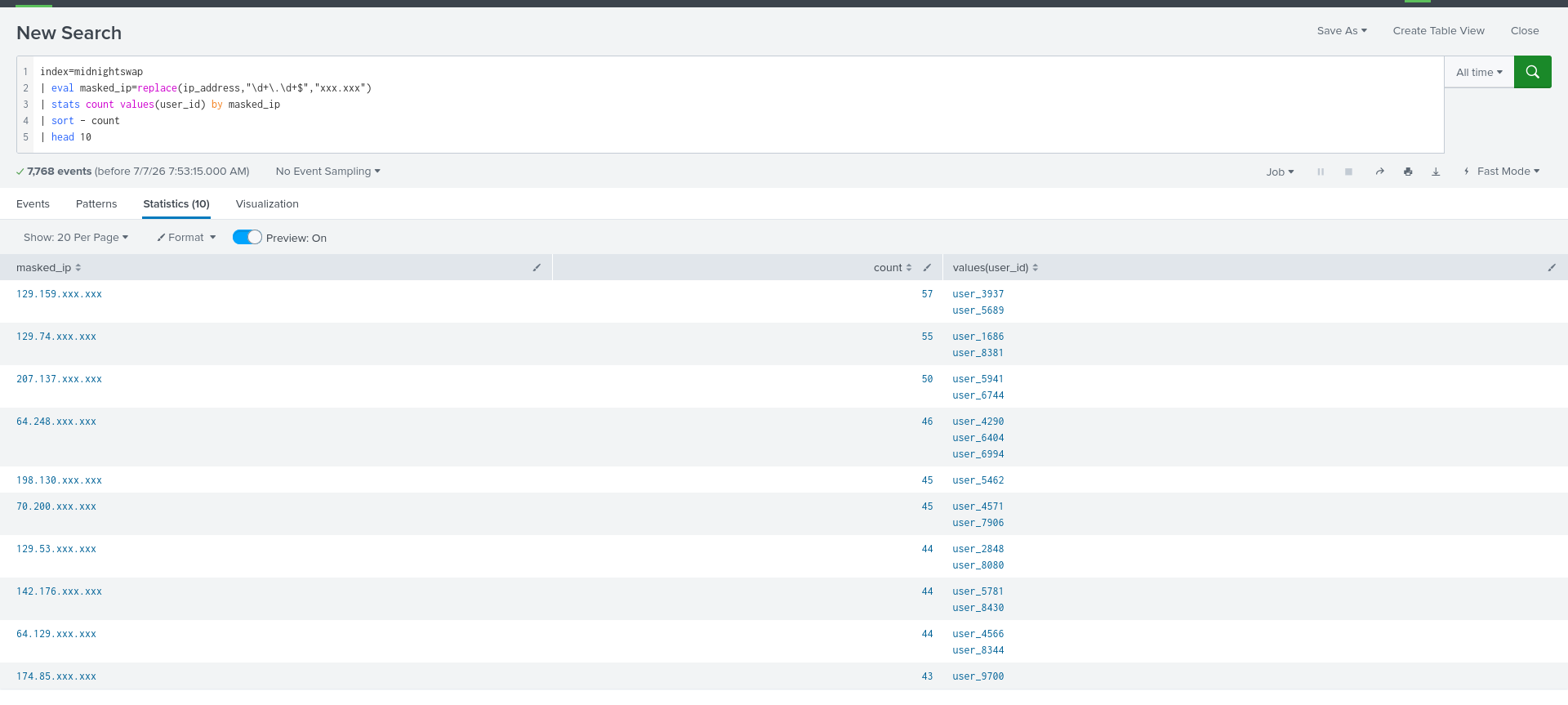This screenshot has width=1568, height=705.
Task: Pause the search job
Action: (x=1321, y=172)
